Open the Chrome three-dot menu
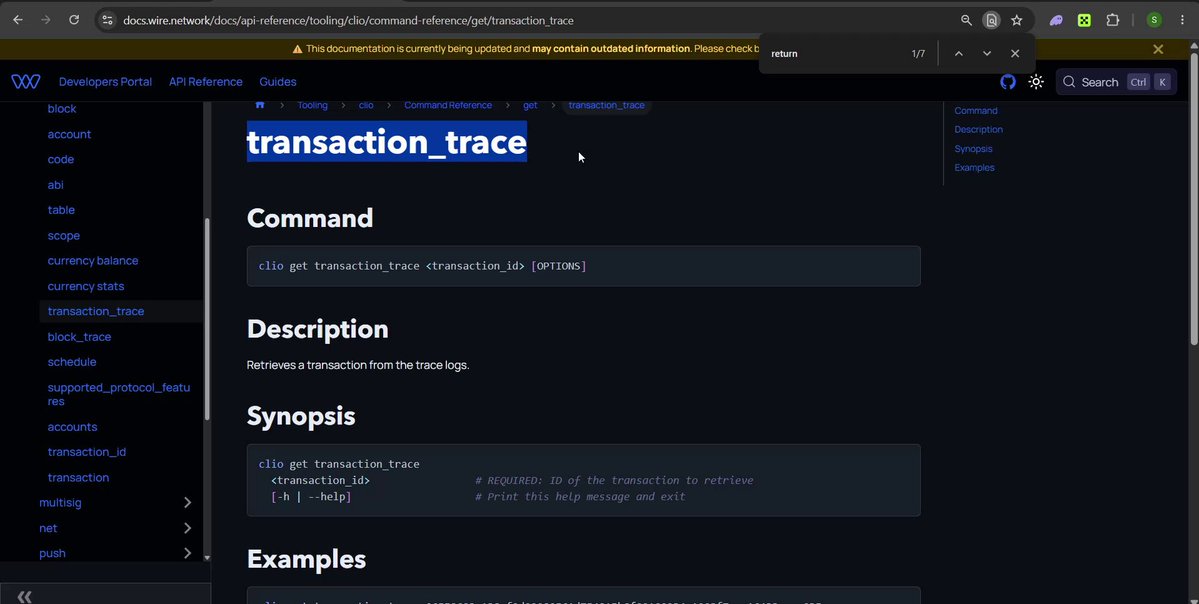This screenshot has height=604, width=1199. (x=1182, y=21)
